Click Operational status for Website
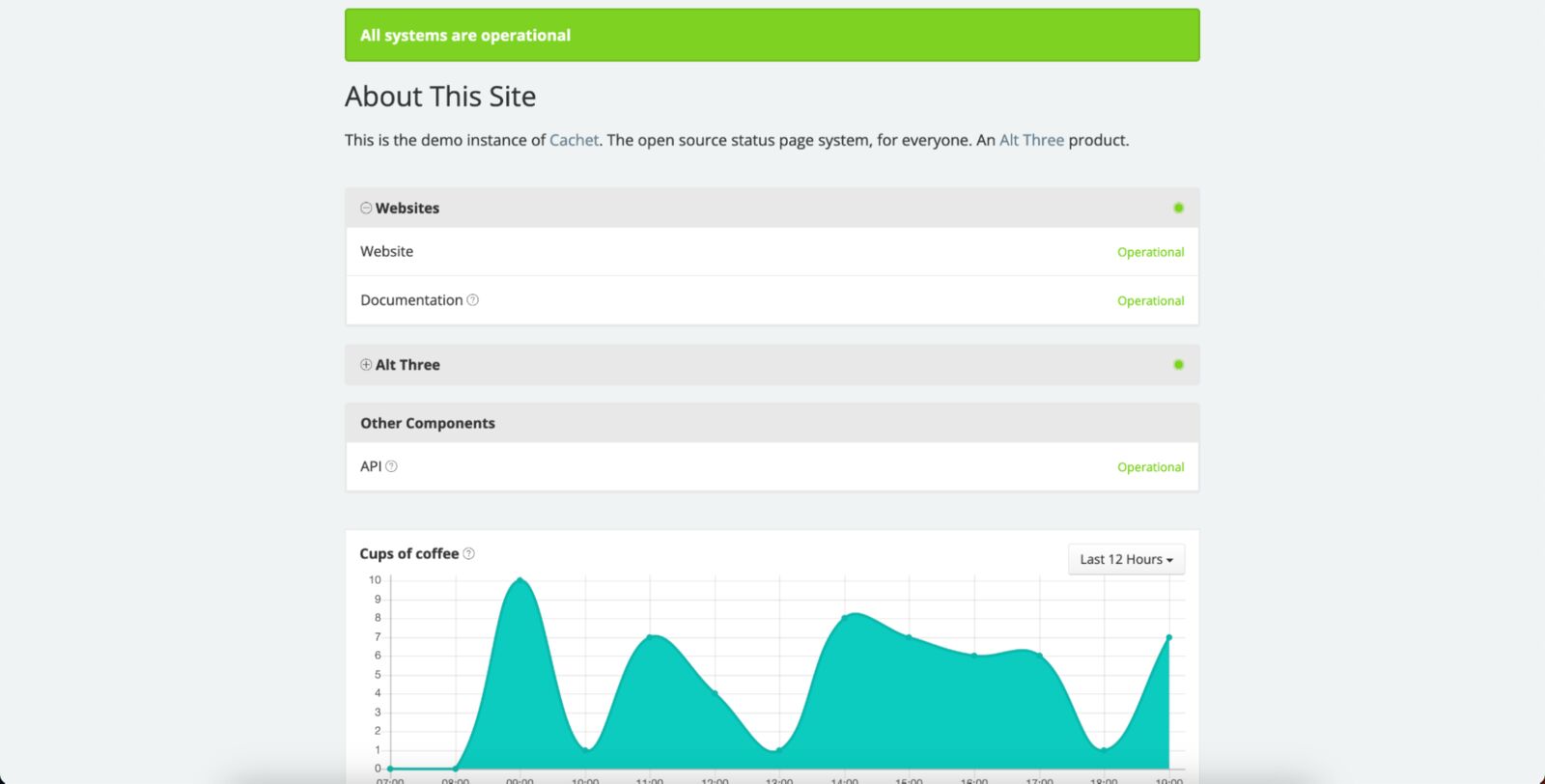Screen dimensions: 1545x784 1150,252
